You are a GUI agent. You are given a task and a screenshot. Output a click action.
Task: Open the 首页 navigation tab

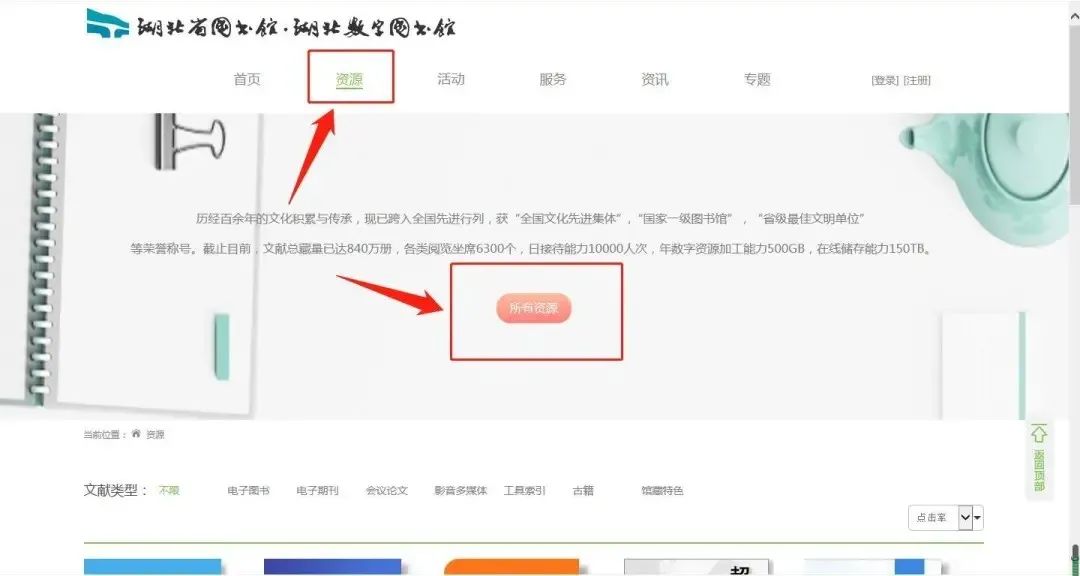(247, 80)
